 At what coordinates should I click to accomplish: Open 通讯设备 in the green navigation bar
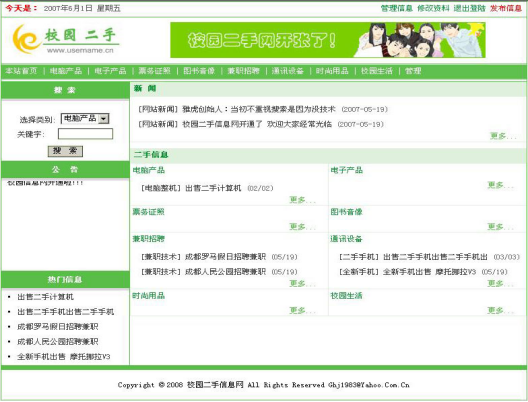coord(288,71)
